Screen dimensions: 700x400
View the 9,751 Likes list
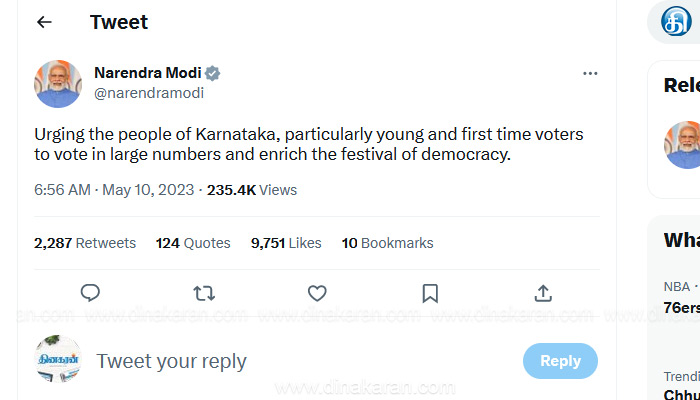(286, 243)
